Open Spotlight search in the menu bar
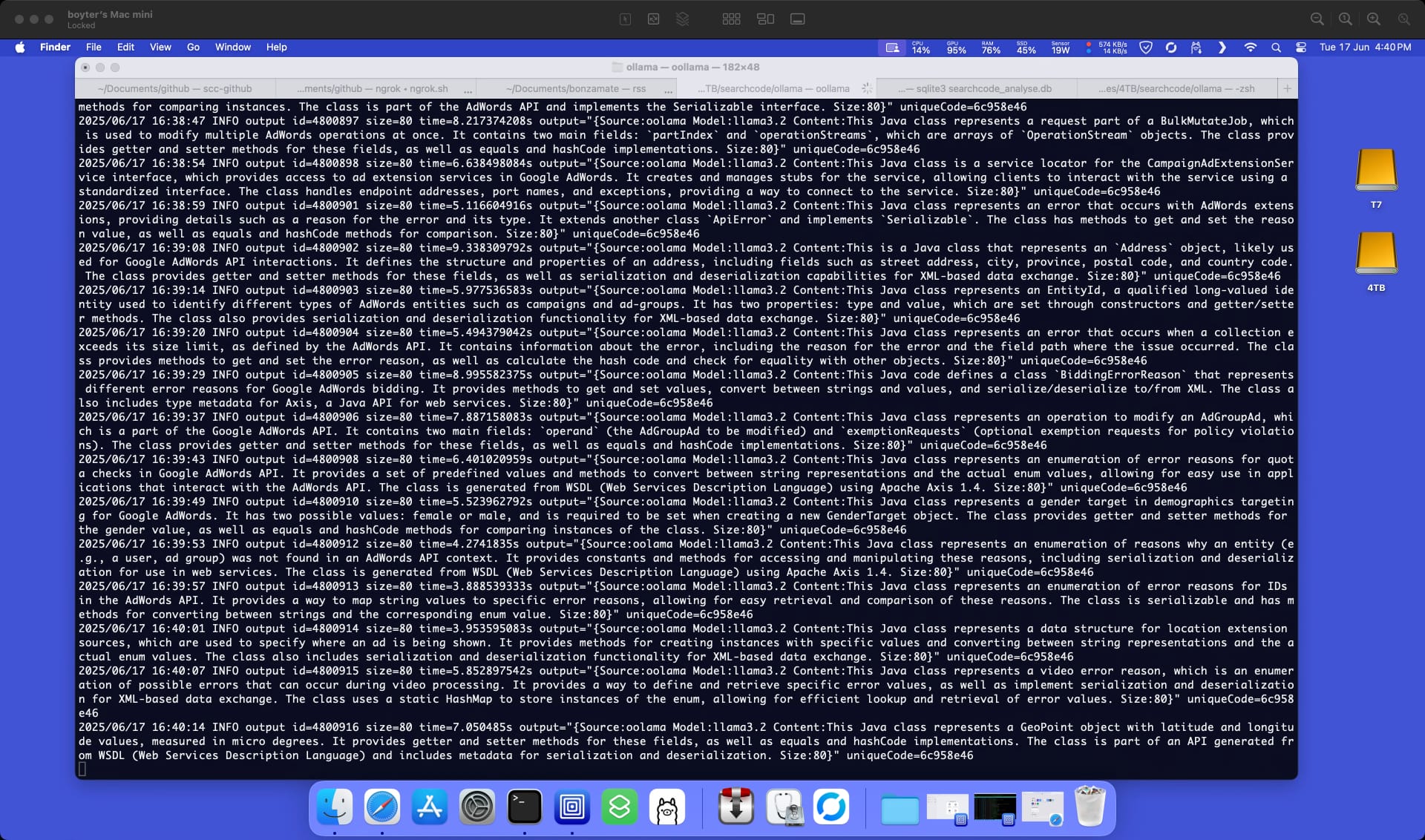This screenshot has width=1425, height=840. coord(1276,47)
